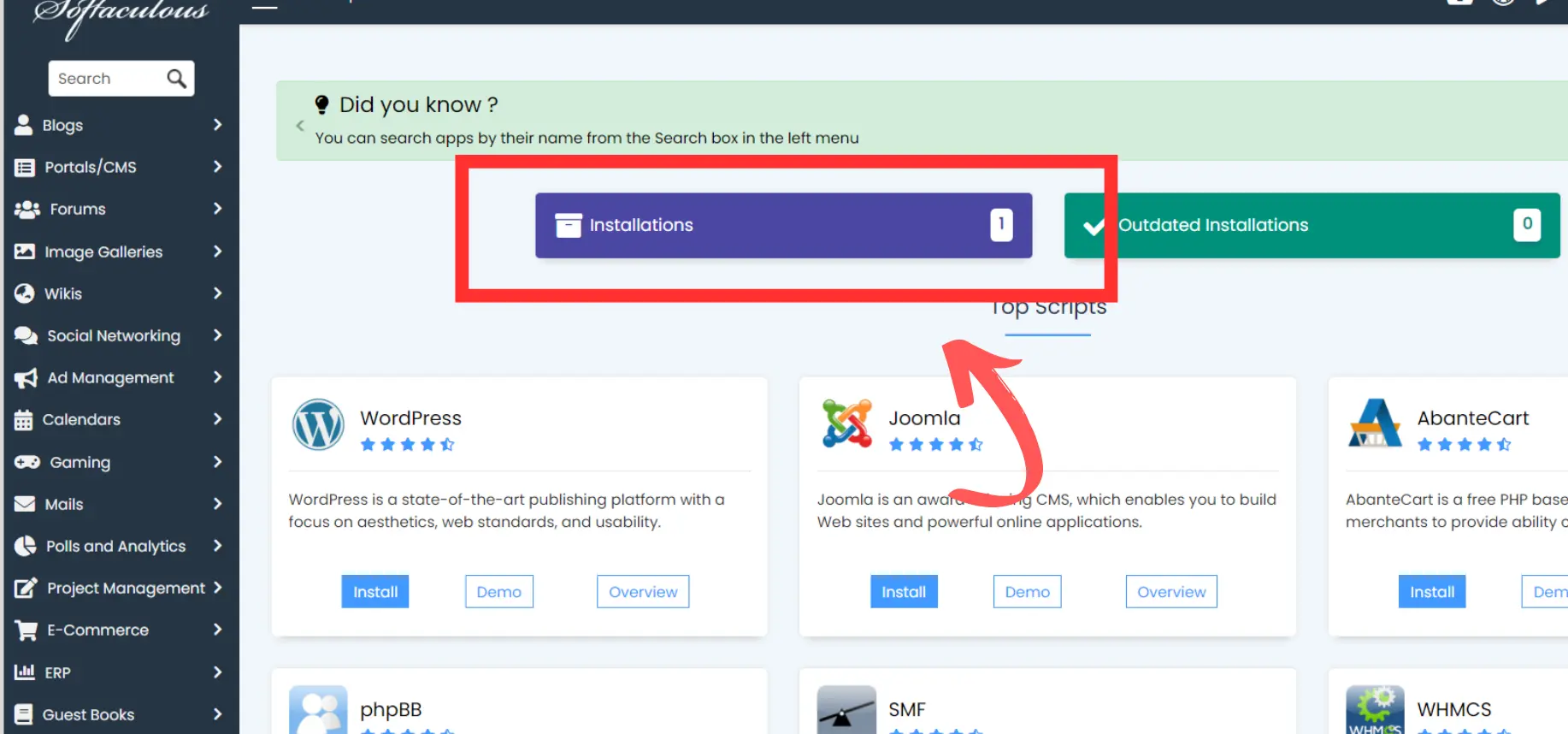Show previous tip with left arrow
The image size is (1568, 734).
[300, 125]
